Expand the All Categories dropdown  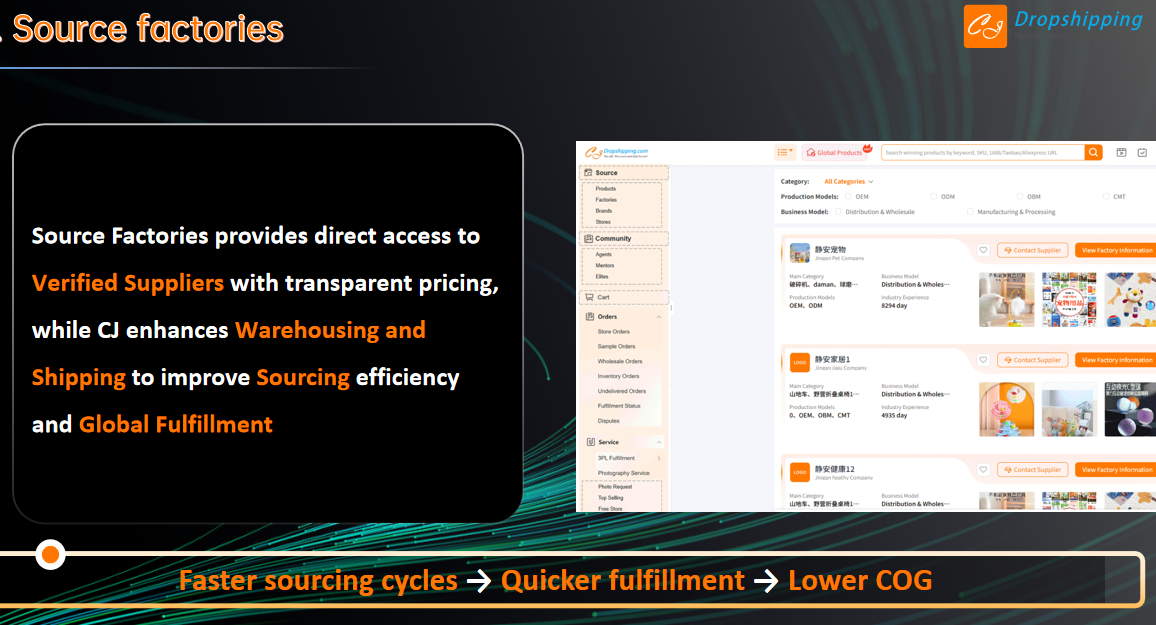click(848, 182)
